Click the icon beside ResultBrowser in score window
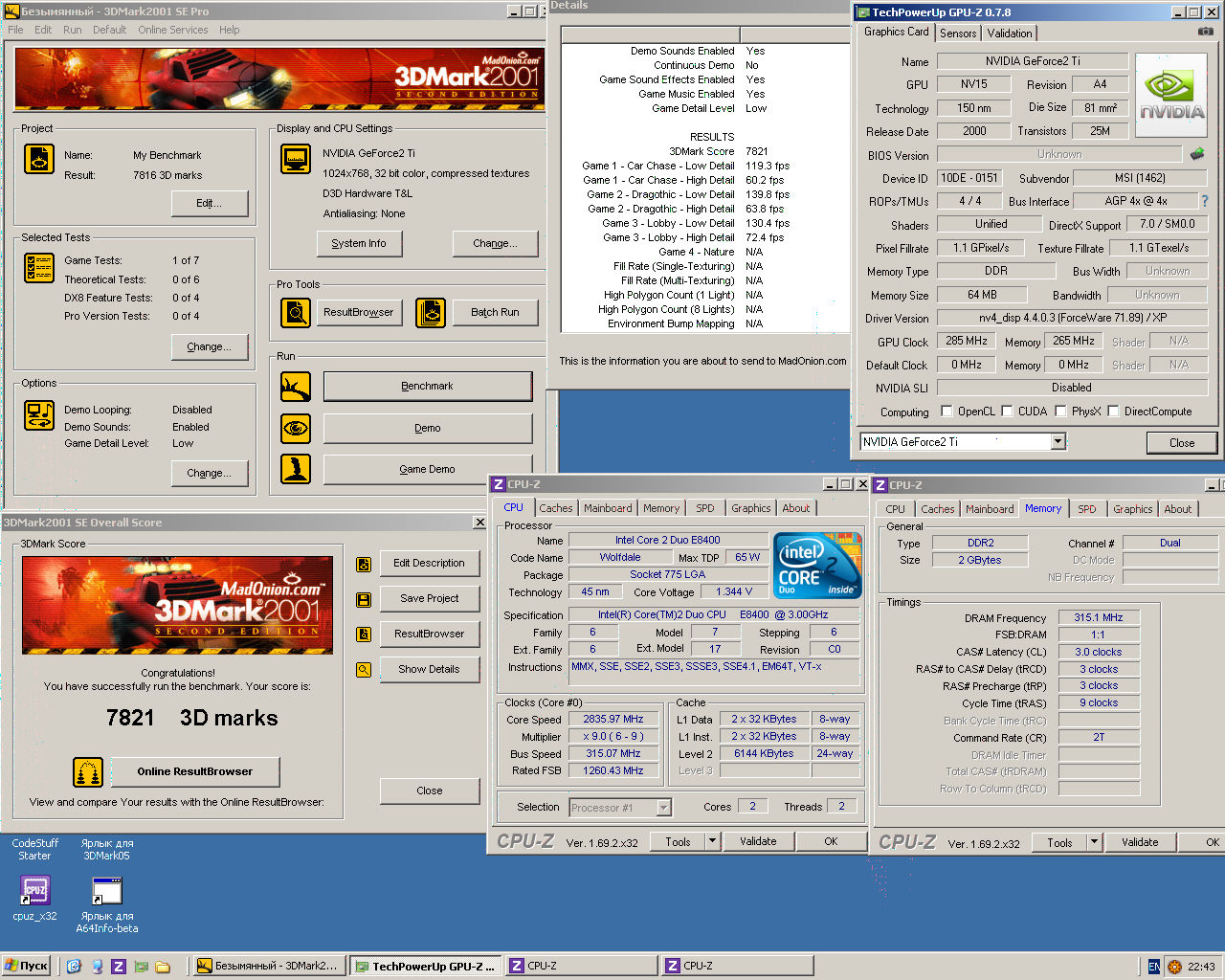 click(x=364, y=635)
